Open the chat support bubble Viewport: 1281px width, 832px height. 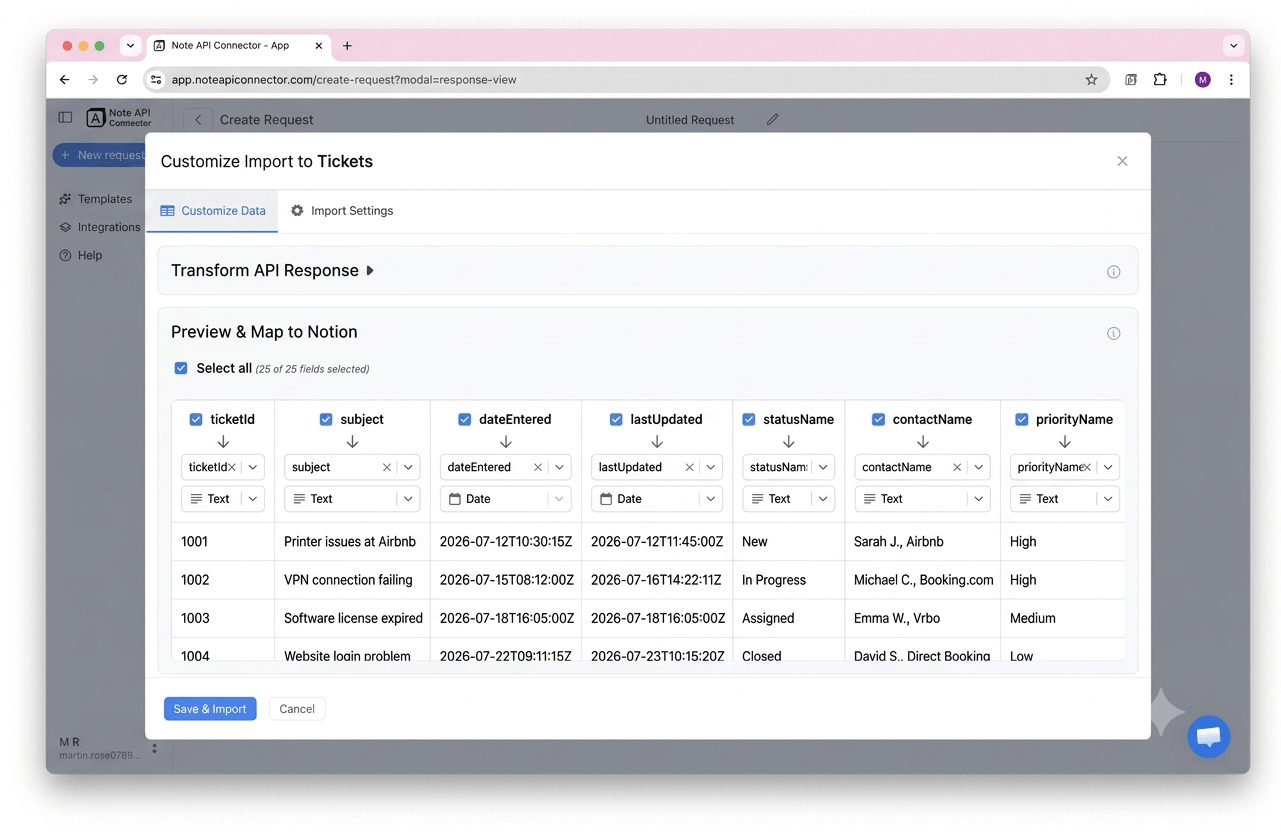click(1208, 737)
